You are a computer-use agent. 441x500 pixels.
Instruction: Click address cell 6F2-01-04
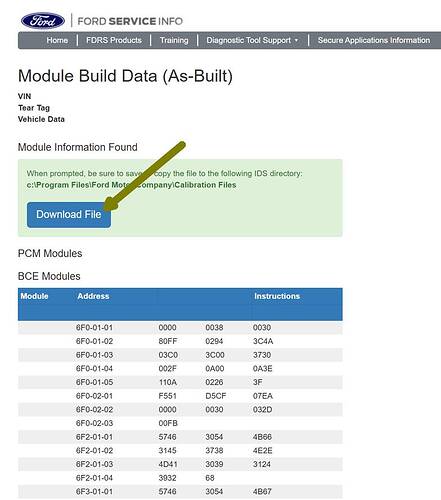(94, 478)
